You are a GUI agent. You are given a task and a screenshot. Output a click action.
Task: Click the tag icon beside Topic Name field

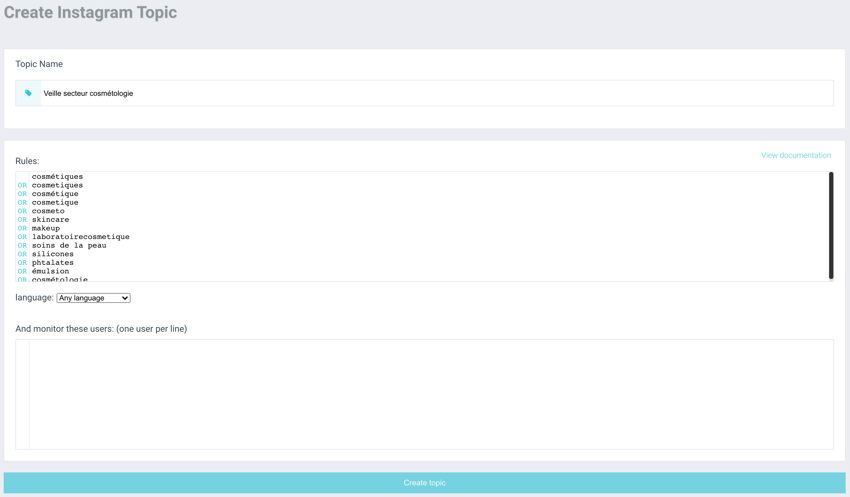28,93
